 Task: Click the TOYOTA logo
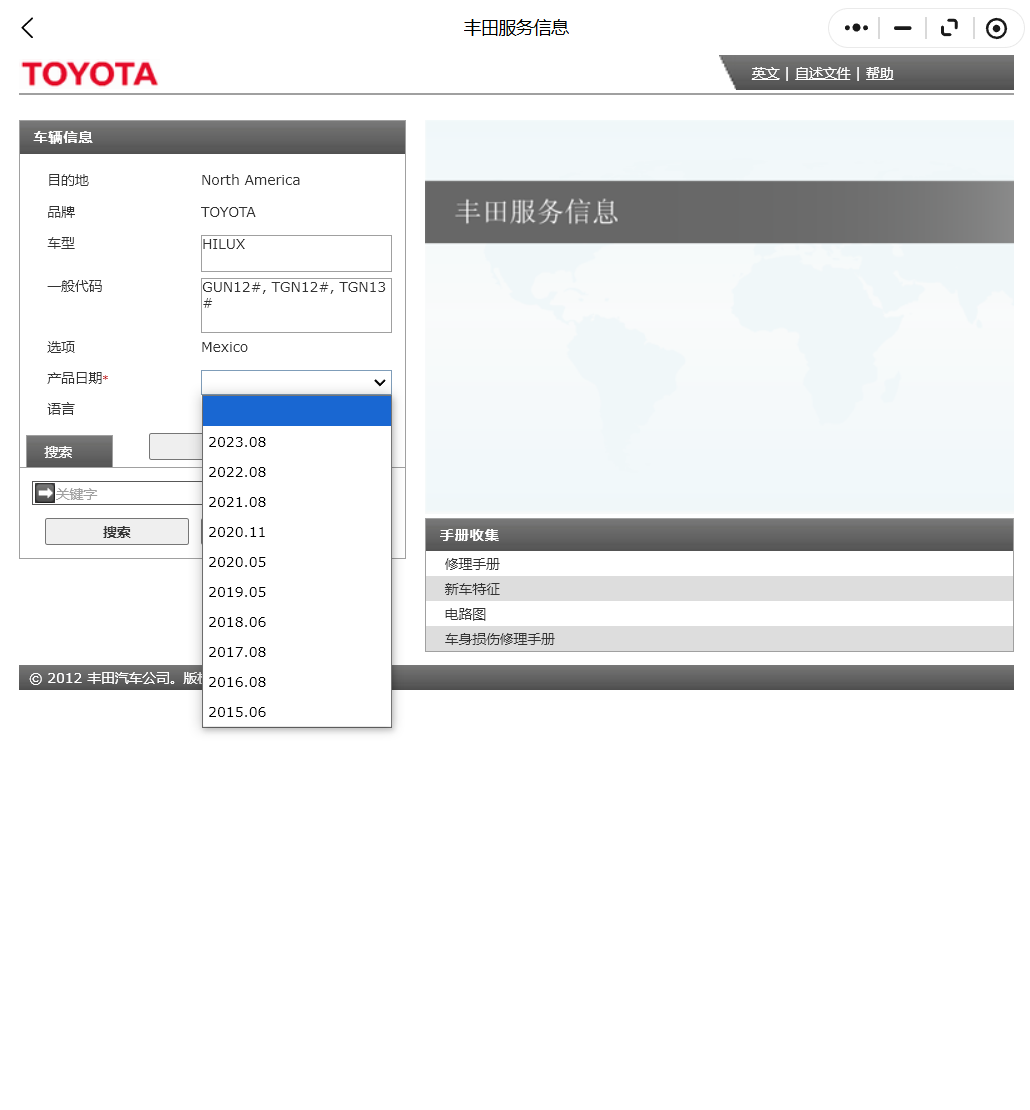pos(89,73)
